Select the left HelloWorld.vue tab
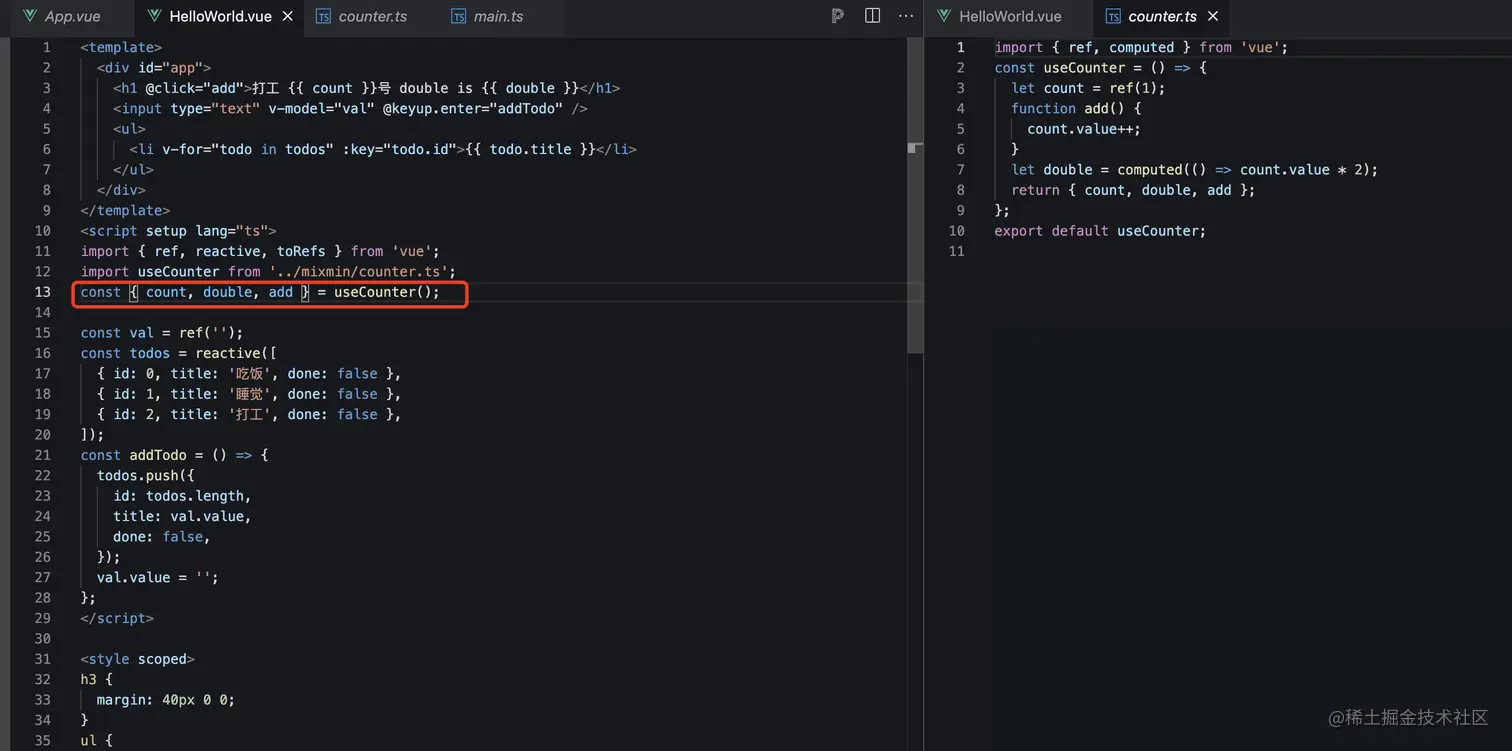 point(220,17)
